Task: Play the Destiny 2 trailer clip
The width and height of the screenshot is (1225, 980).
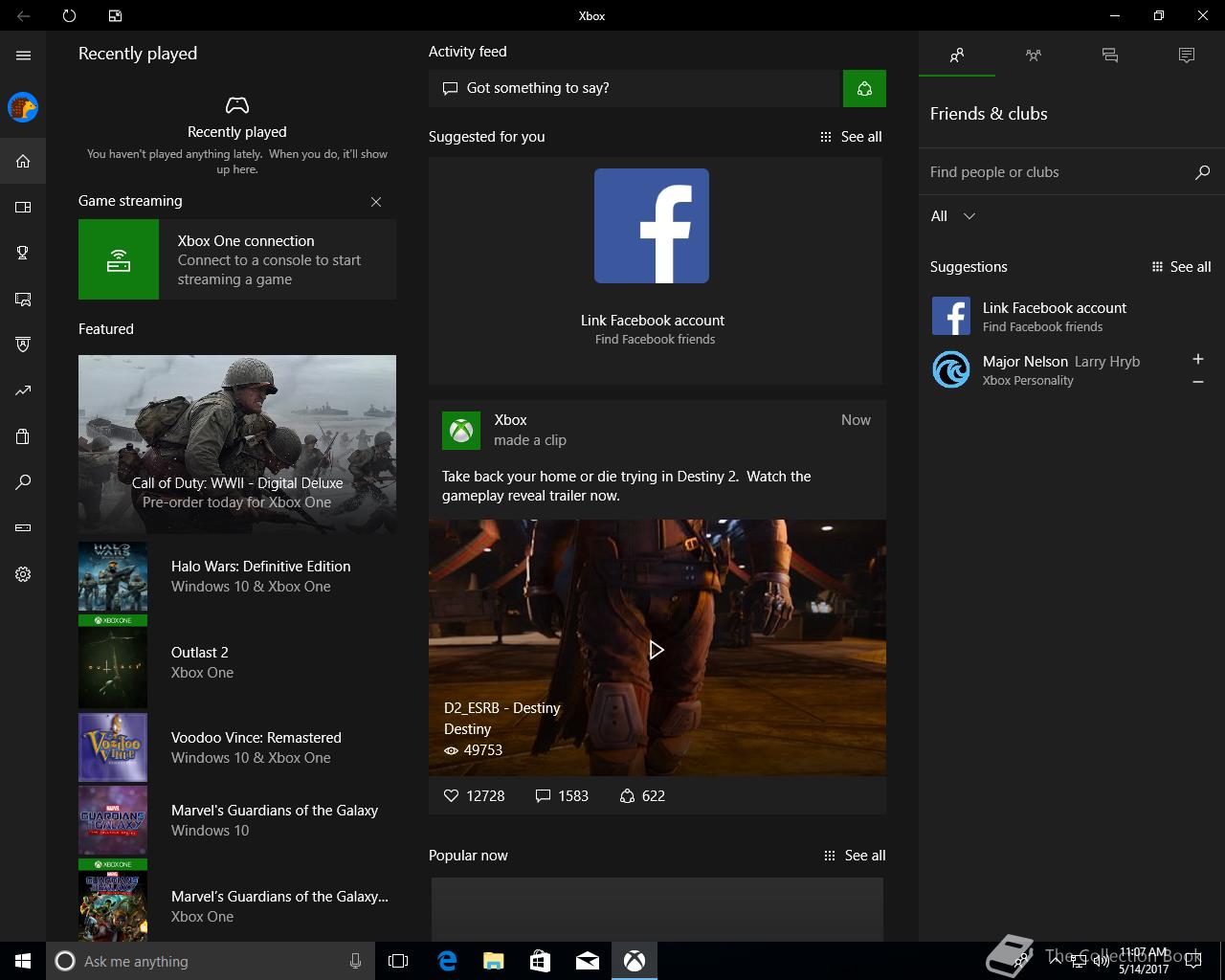Action: pos(657,650)
